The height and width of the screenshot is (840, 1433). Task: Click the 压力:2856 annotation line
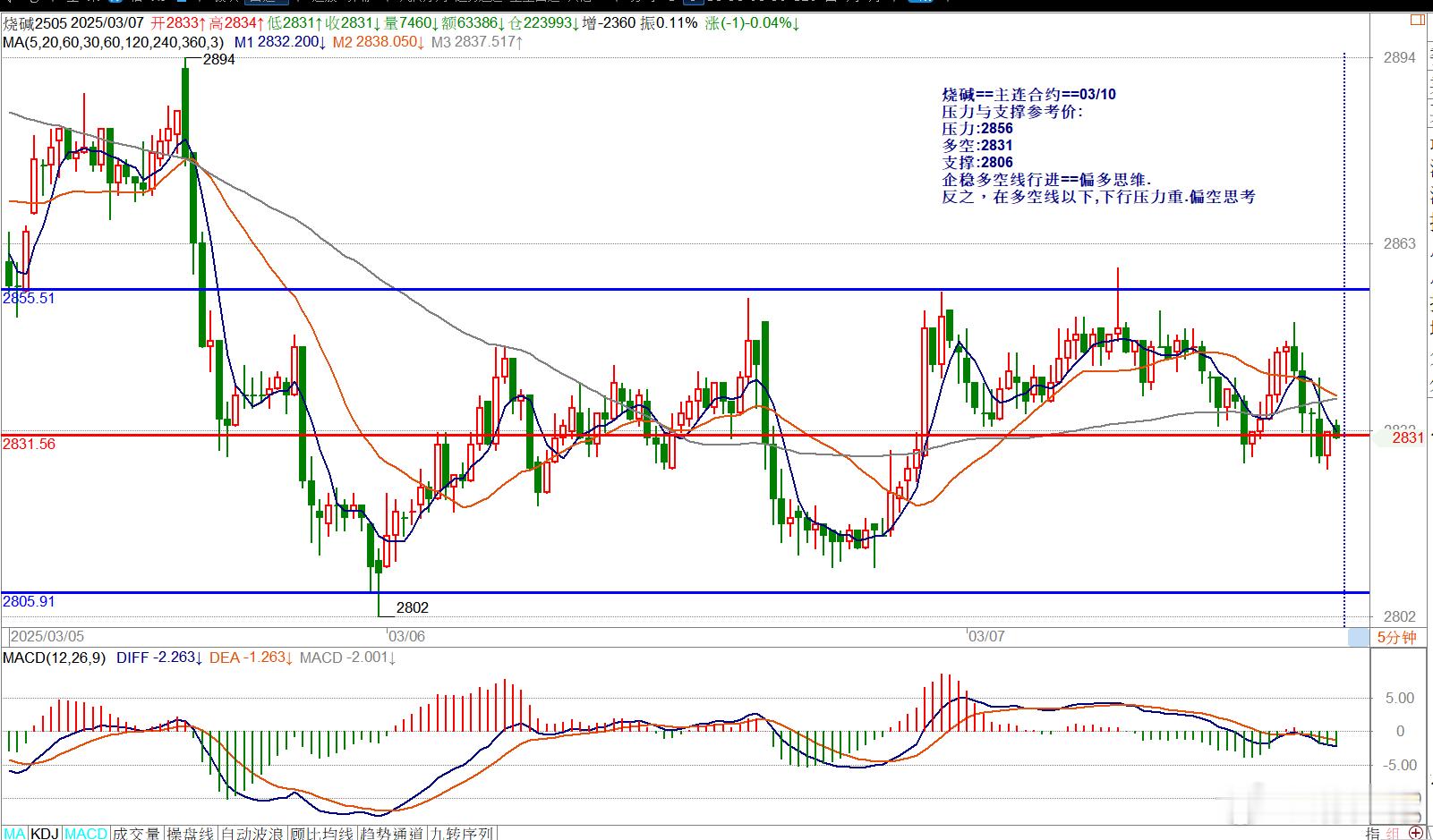click(977, 128)
